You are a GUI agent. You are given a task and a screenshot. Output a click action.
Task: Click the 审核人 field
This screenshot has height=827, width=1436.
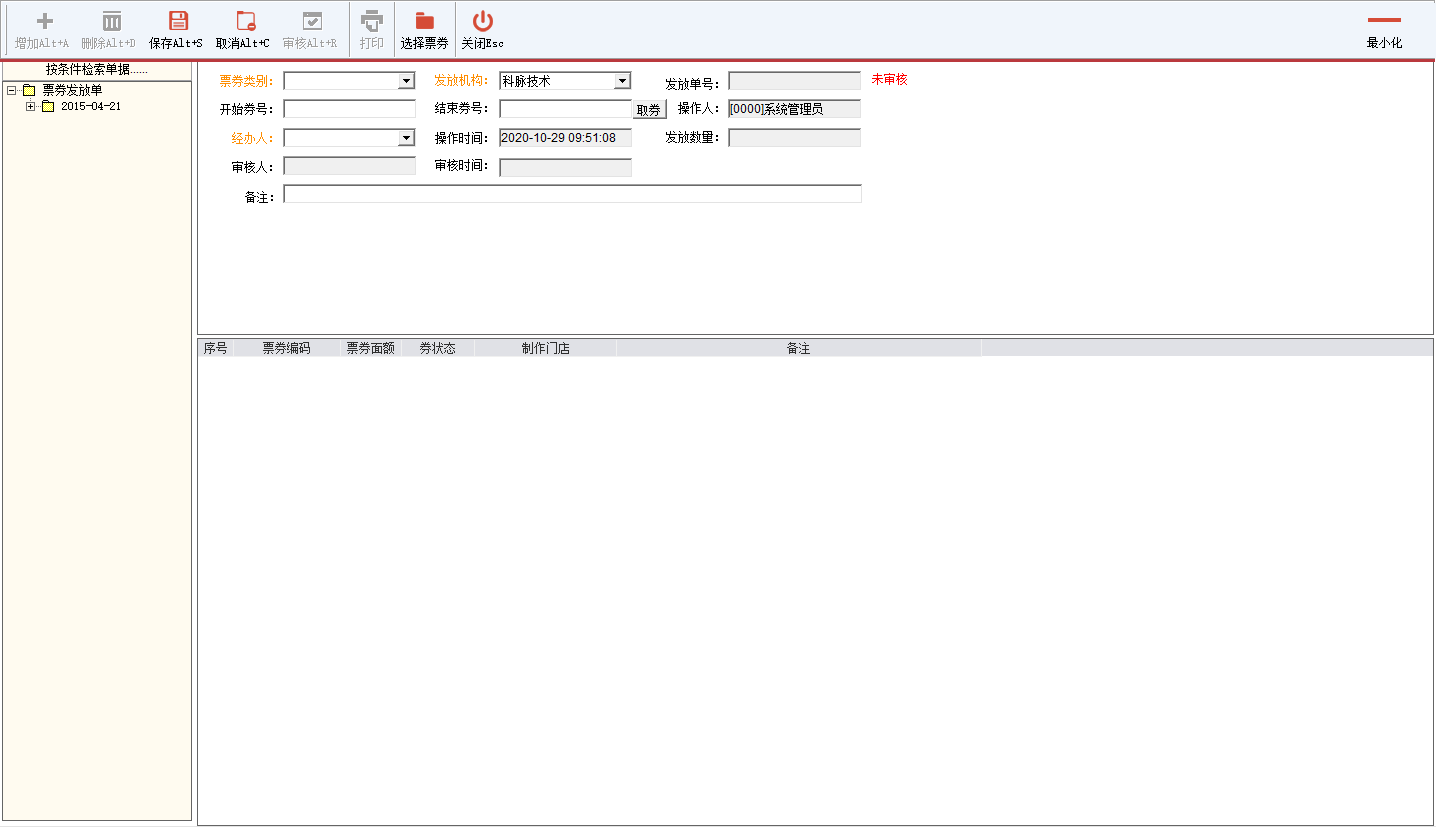(350, 166)
